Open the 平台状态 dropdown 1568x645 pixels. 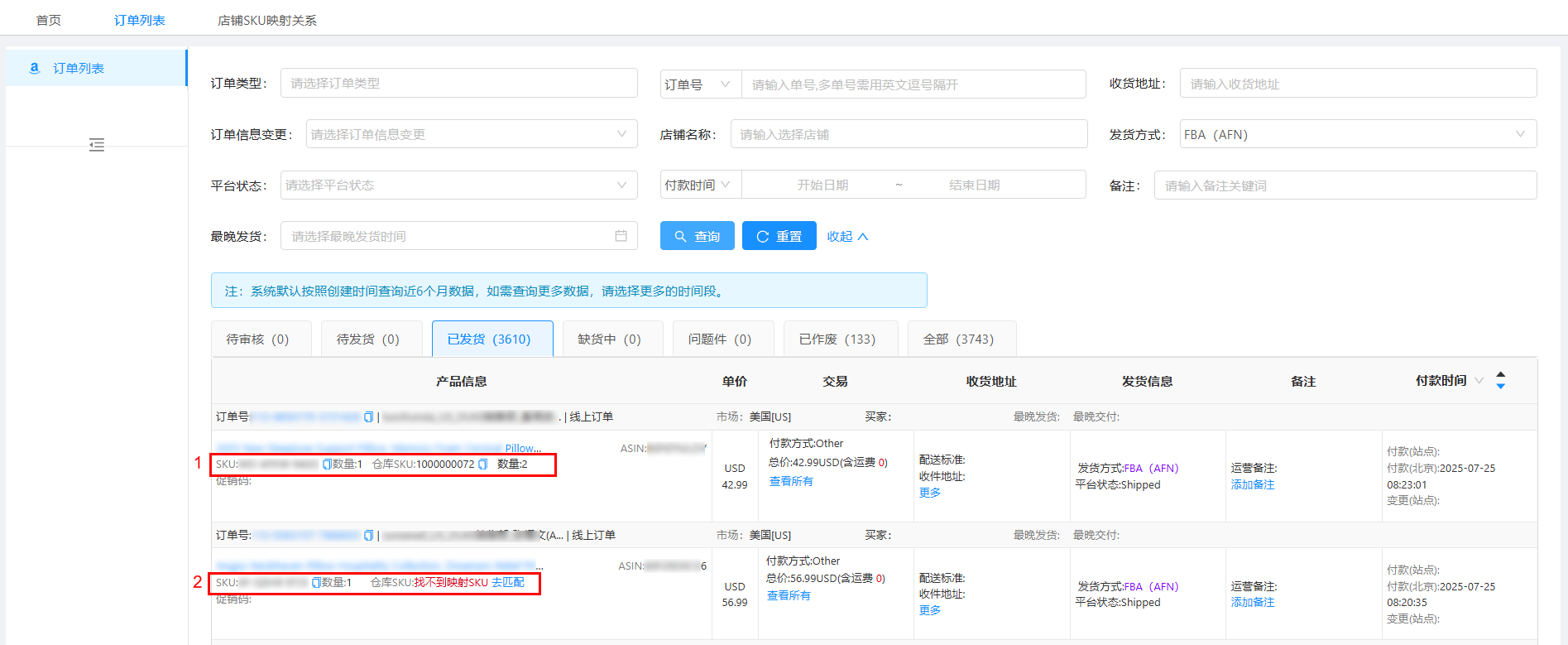pyautogui.click(x=458, y=185)
